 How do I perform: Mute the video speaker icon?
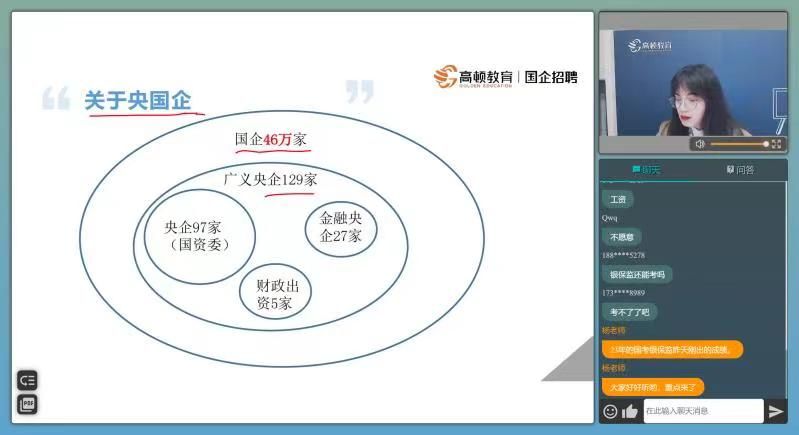pos(700,144)
